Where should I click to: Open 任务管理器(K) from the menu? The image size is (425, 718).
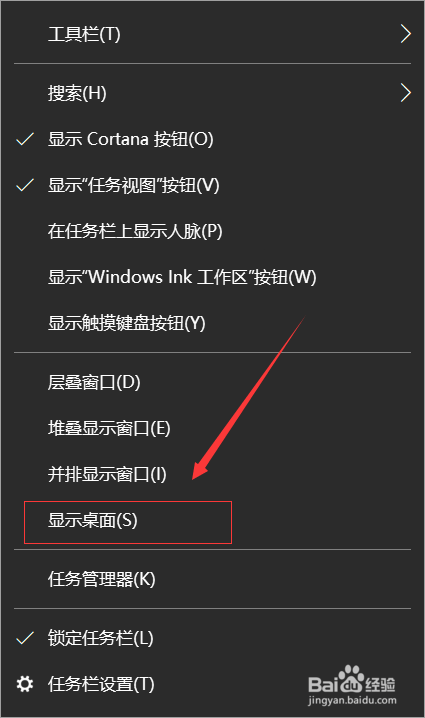pos(212,579)
